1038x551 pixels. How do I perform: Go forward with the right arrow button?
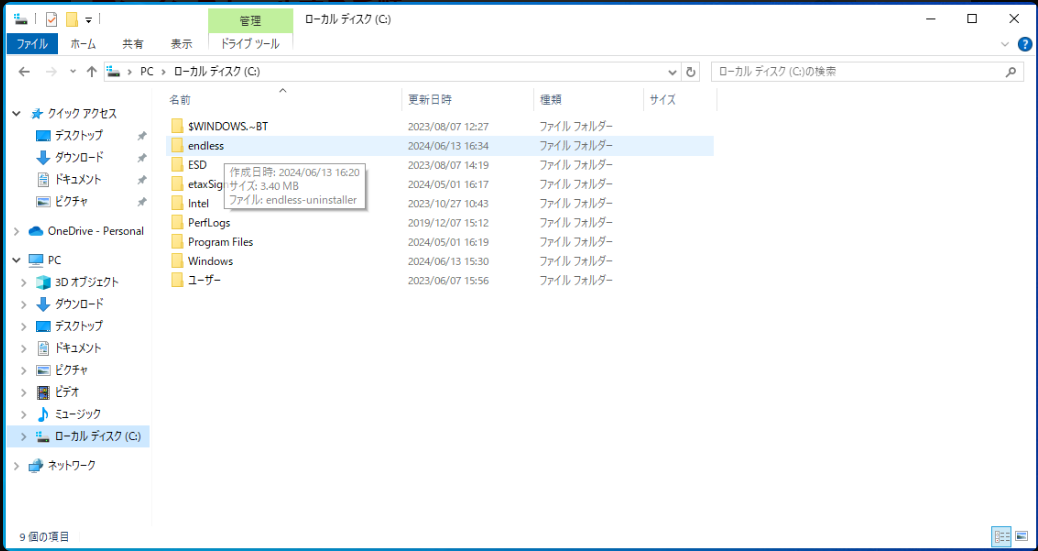(x=51, y=72)
